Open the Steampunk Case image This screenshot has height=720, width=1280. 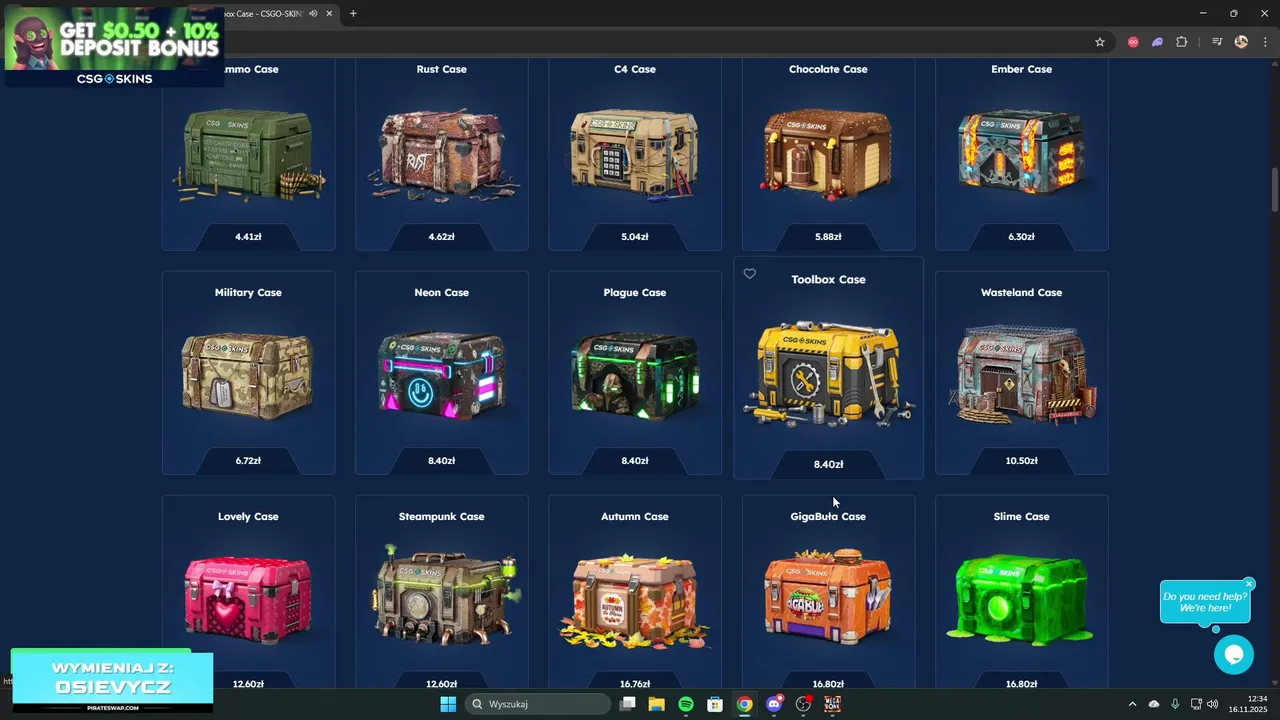click(445, 597)
